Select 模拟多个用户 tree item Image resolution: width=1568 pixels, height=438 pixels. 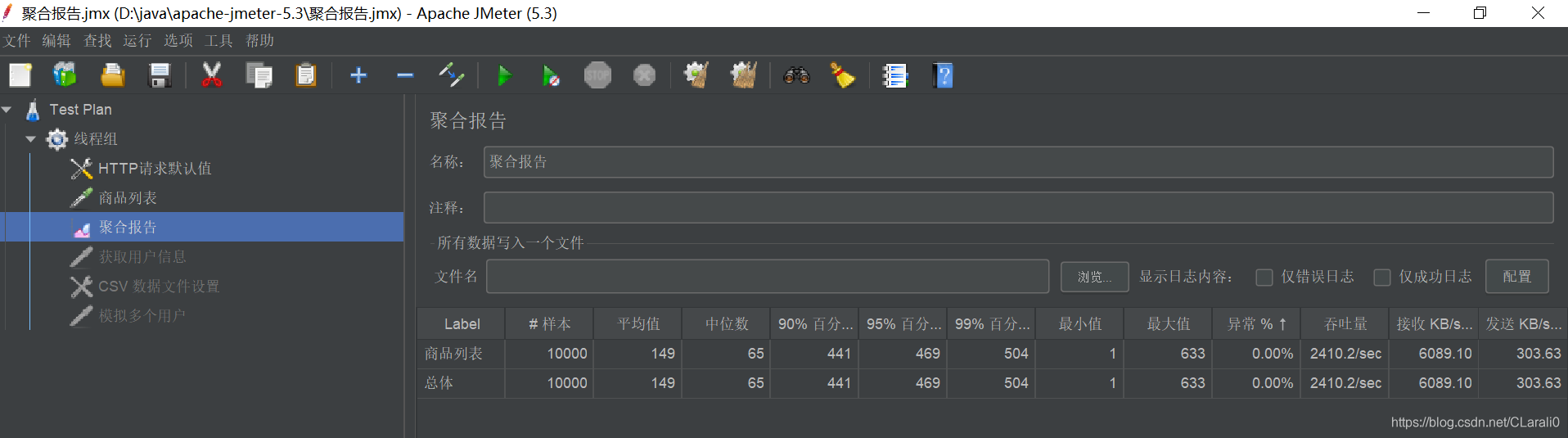[x=142, y=316]
